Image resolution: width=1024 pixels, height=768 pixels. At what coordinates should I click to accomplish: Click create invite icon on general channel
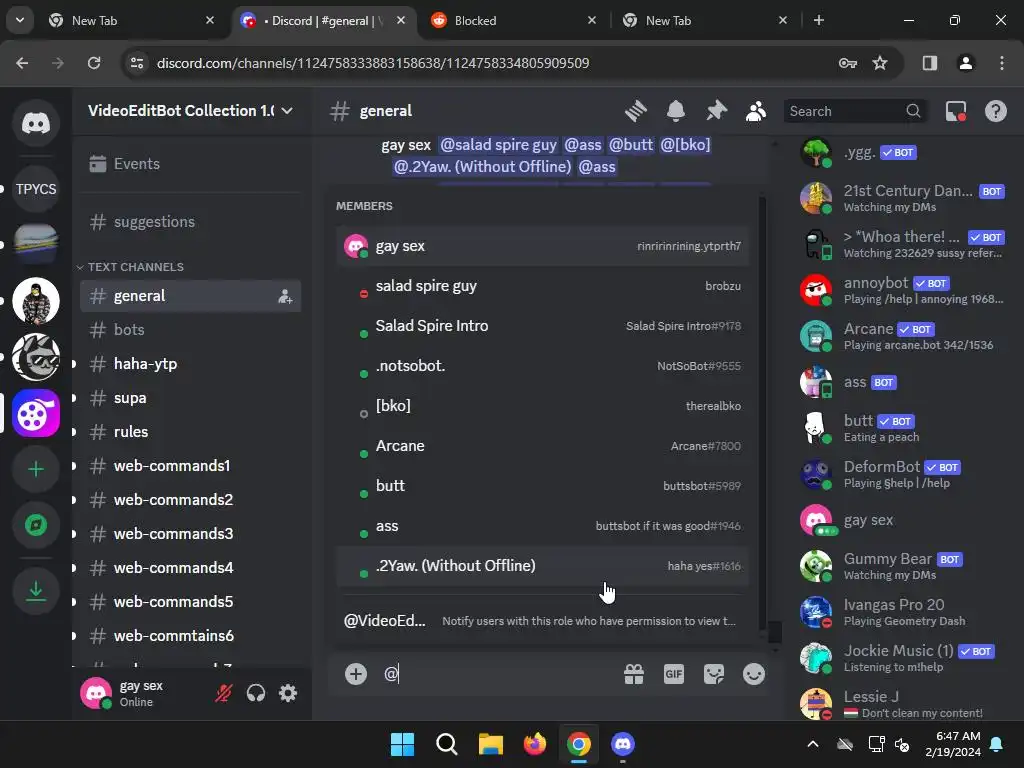(x=285, y=296)
